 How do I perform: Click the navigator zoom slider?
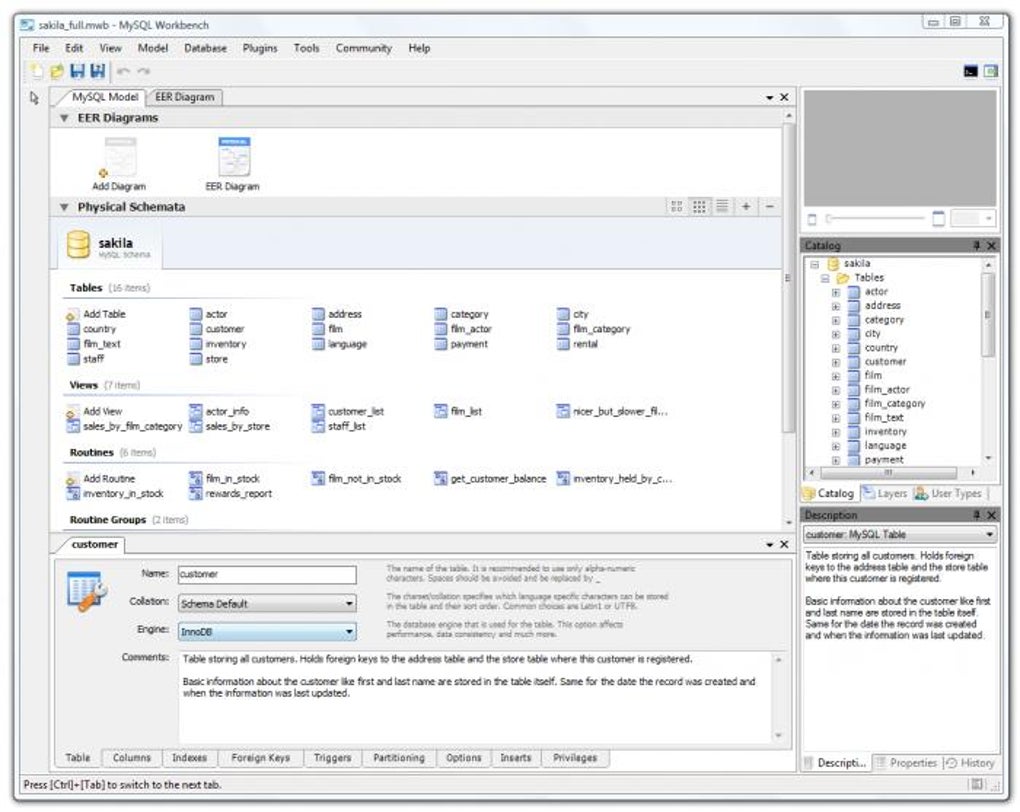pos(876,219)
